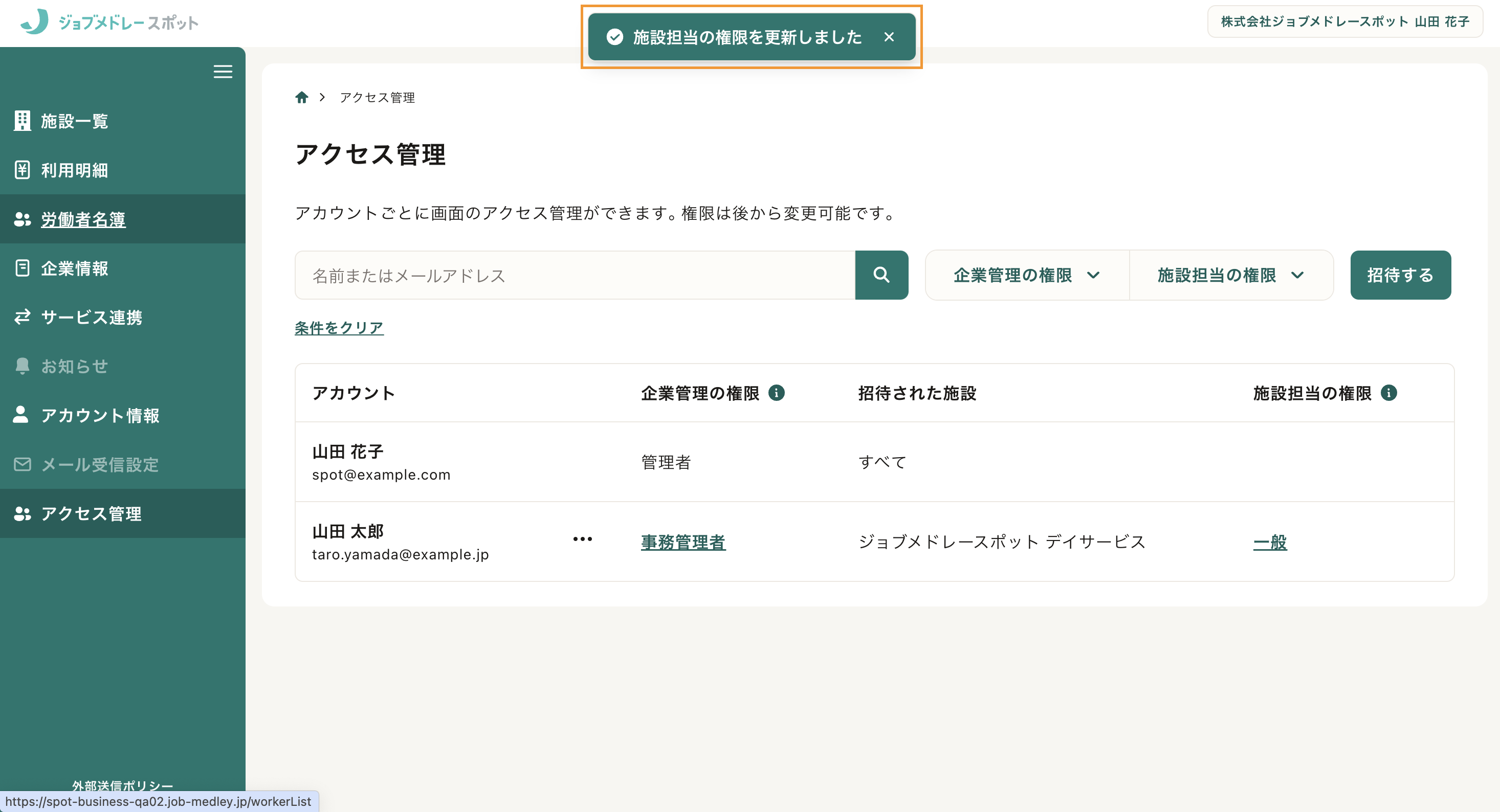Click 事務管理者 link for 山田 太郎
The image size is (1500, 812).
683,543
